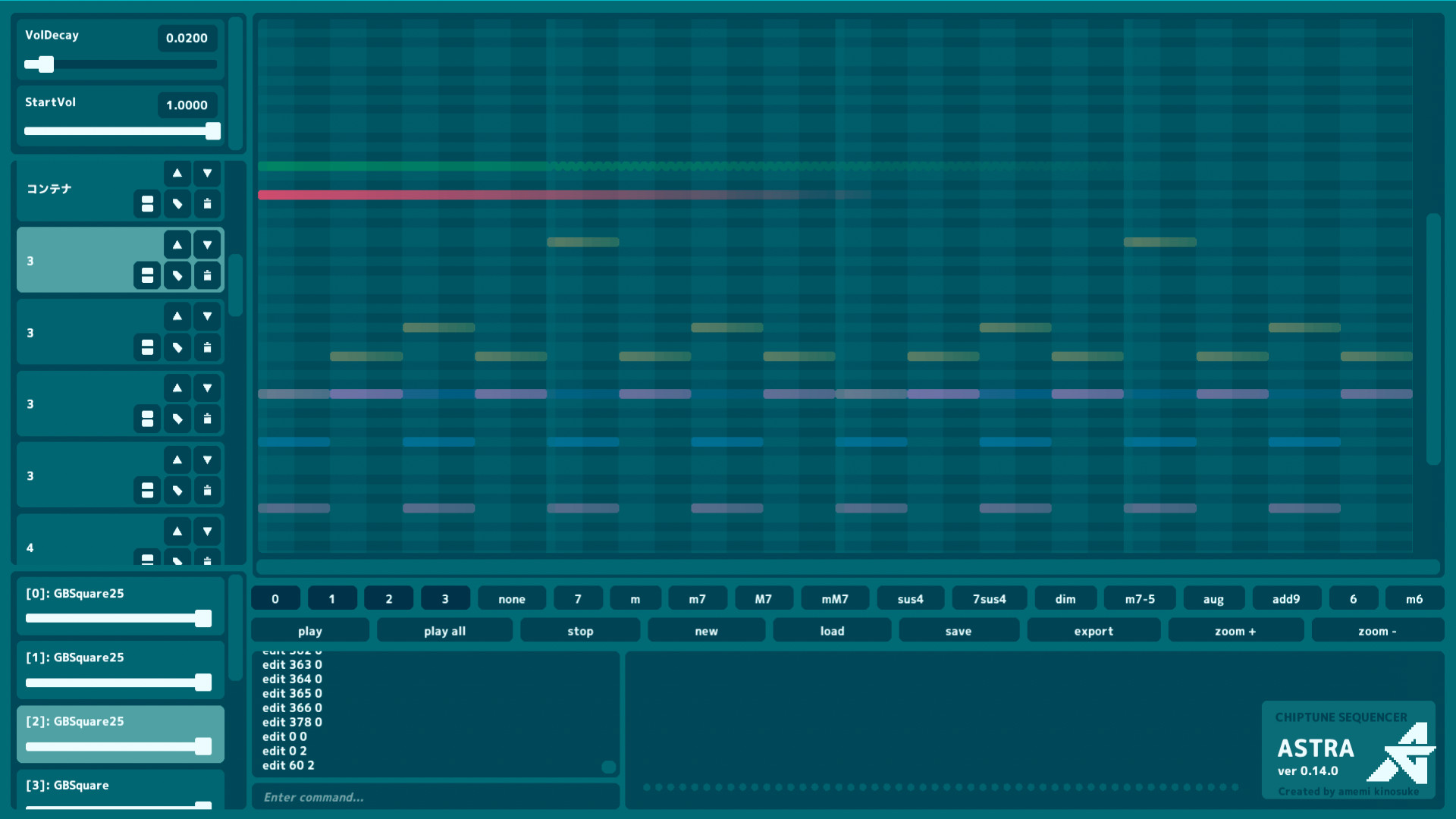The width and height of the screenshot is (1456, 819).
Task: Open the tag icon on the third 3 track
Action: pos(177,419)
